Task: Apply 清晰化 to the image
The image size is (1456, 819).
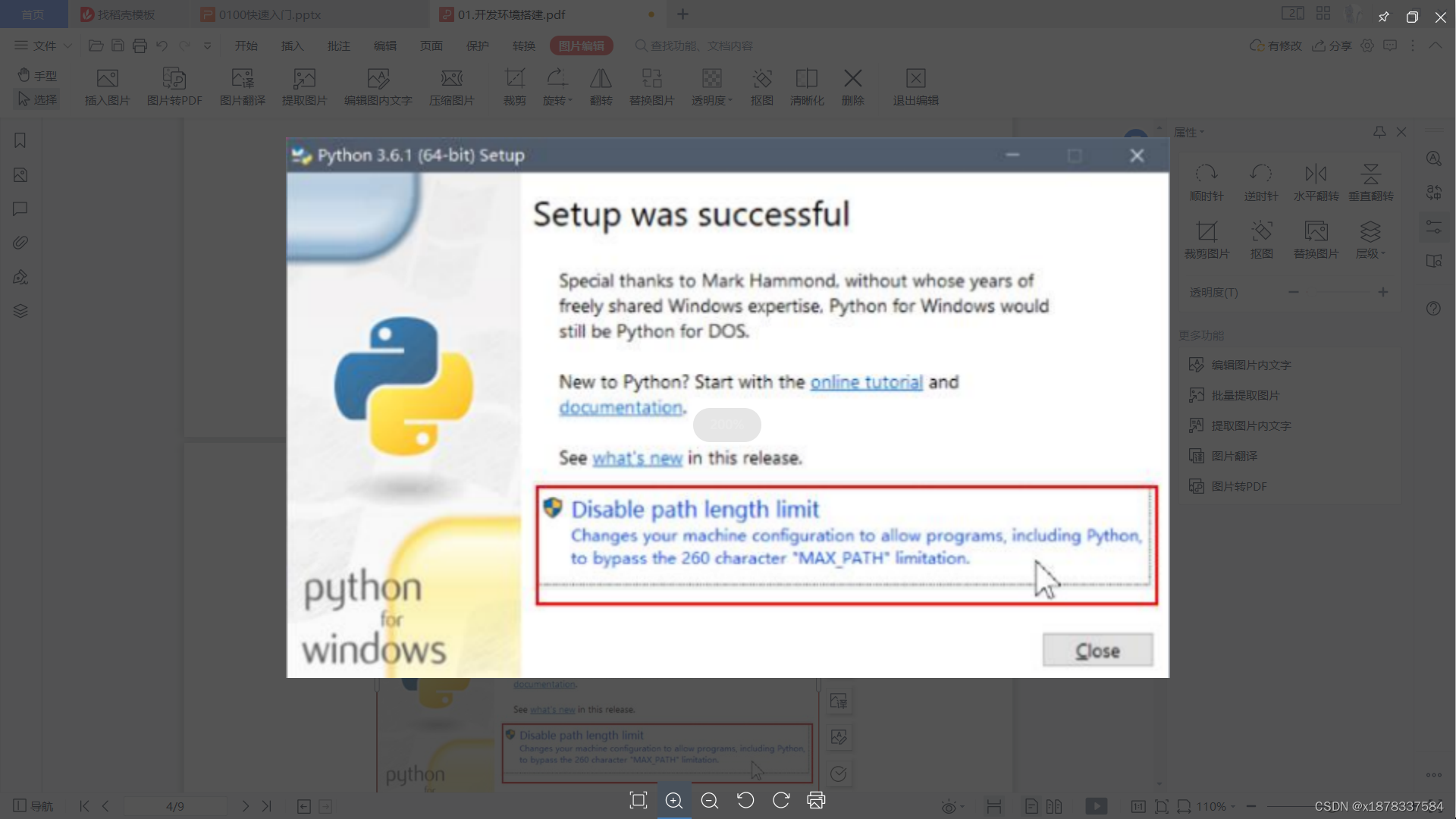Action: [x=807, y=85]
